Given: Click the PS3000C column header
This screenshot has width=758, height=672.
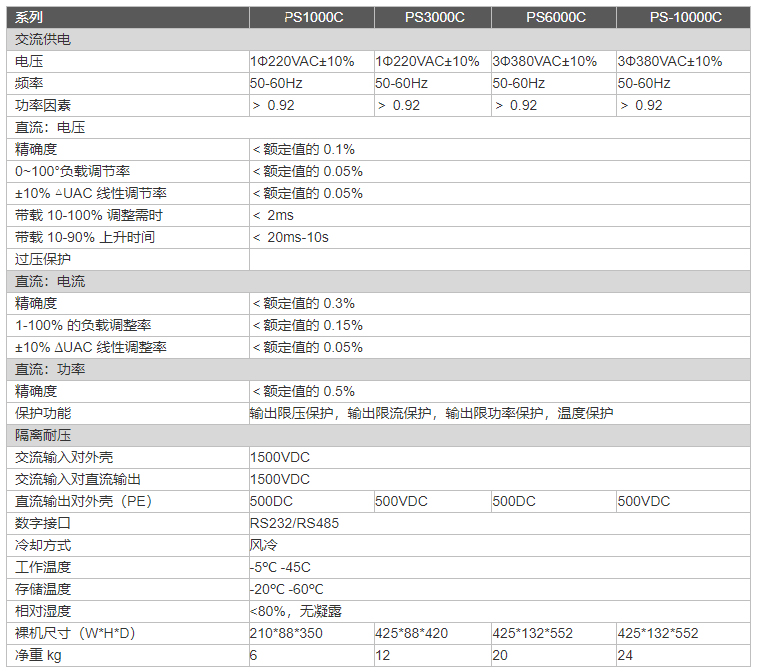Looking at the screenshot, I should pos(433,18).
